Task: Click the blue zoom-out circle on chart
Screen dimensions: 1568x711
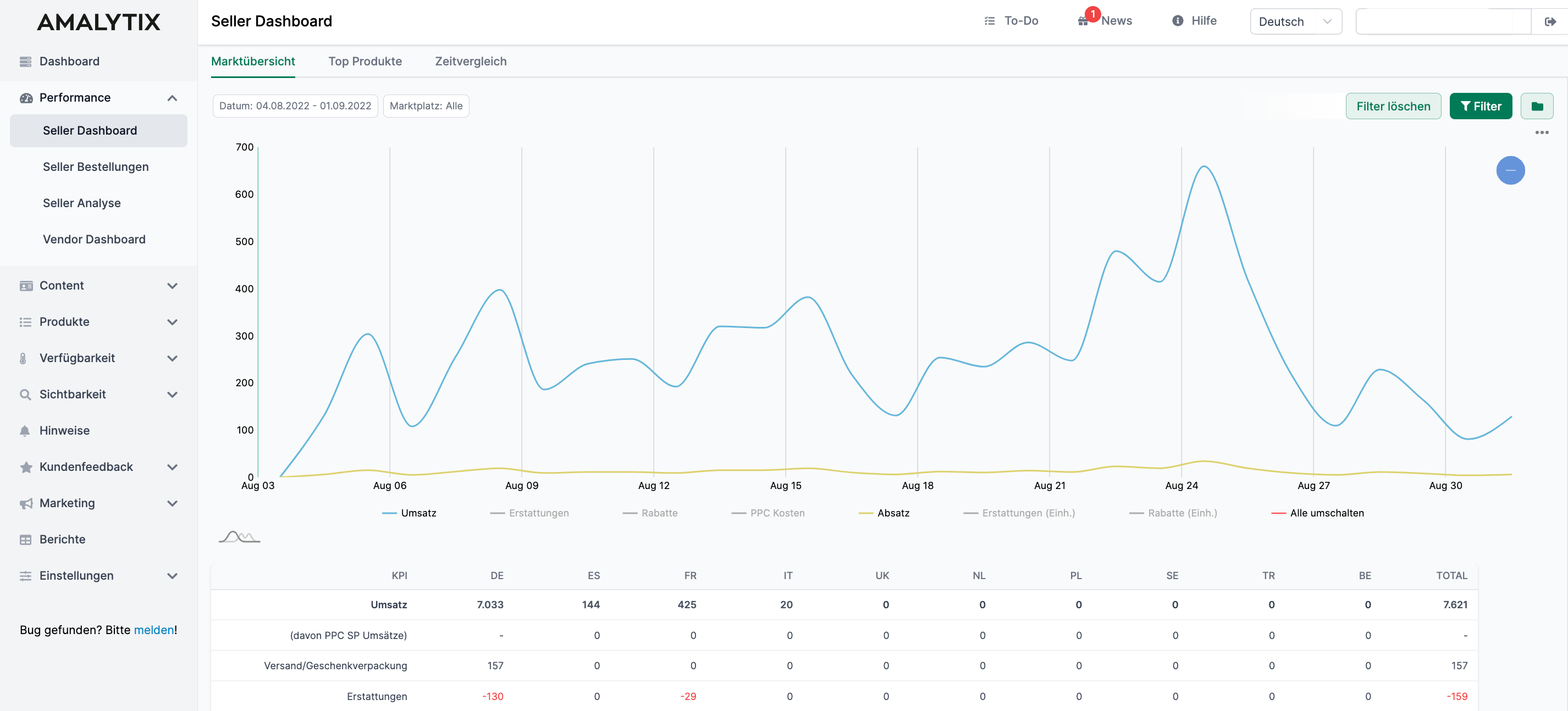Action: tap(1510, 170)
